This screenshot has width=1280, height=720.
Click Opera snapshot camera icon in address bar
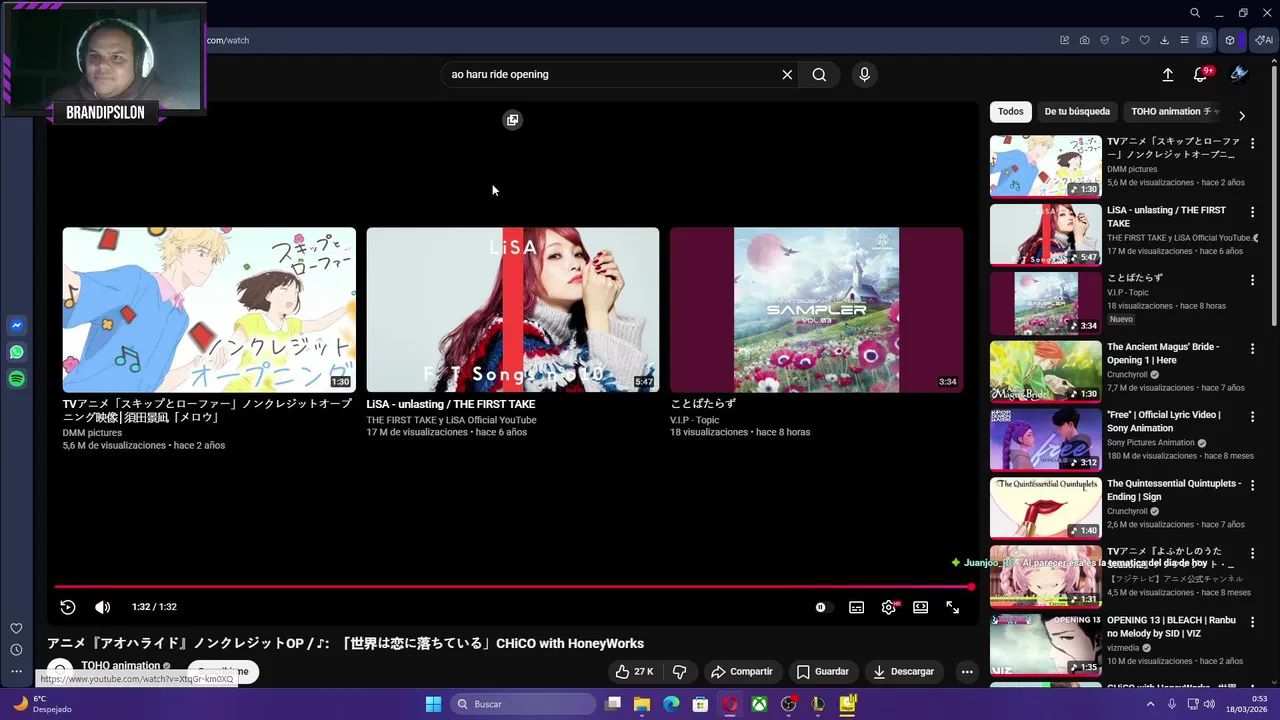coord(1084,40)
